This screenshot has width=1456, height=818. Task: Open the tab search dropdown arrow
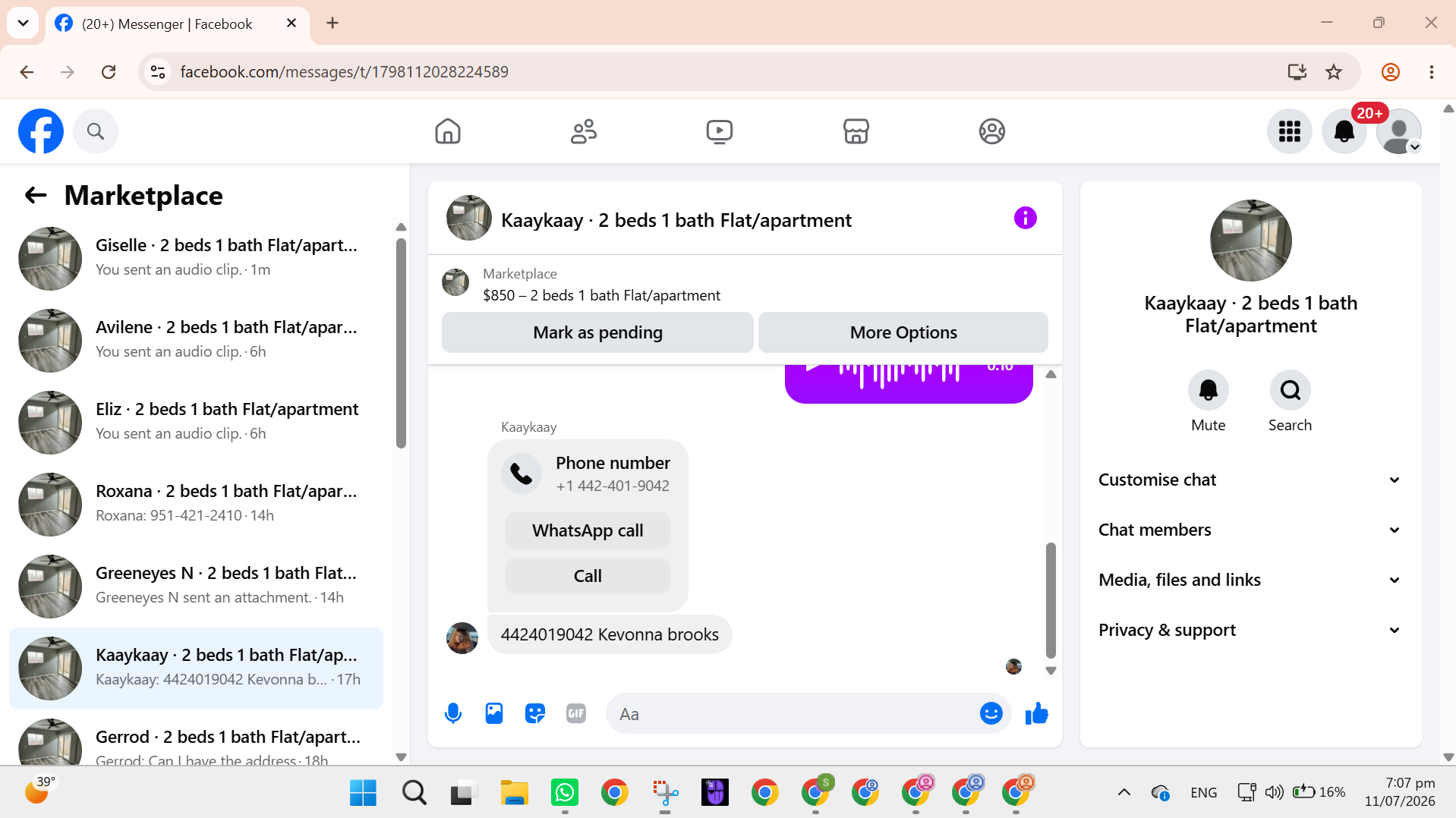pyautogui.click(x=23, y=24)
